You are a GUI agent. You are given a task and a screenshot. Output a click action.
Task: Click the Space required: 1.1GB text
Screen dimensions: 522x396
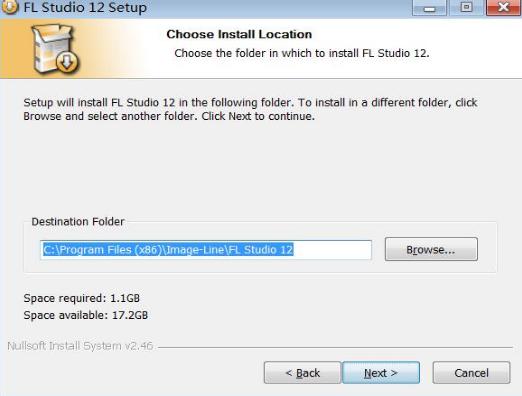[82, 298]
